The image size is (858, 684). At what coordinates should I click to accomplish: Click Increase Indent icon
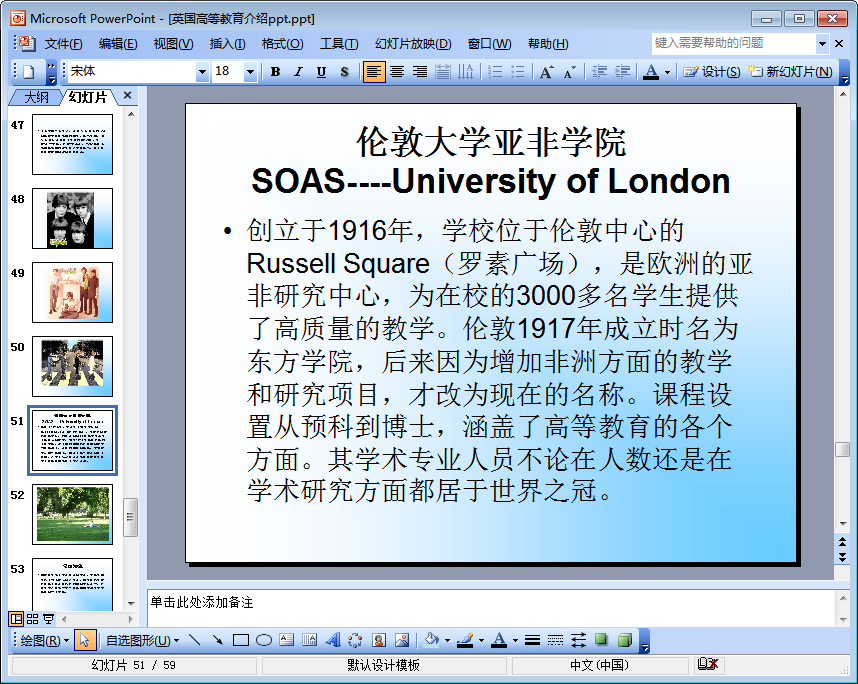(622, 72)
